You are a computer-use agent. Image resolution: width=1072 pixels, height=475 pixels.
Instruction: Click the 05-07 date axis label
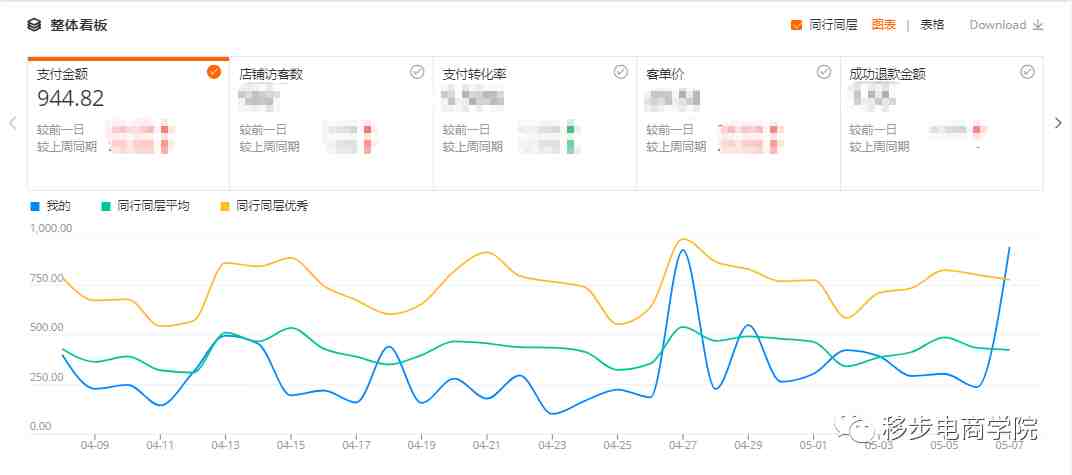click(1009, 445)
